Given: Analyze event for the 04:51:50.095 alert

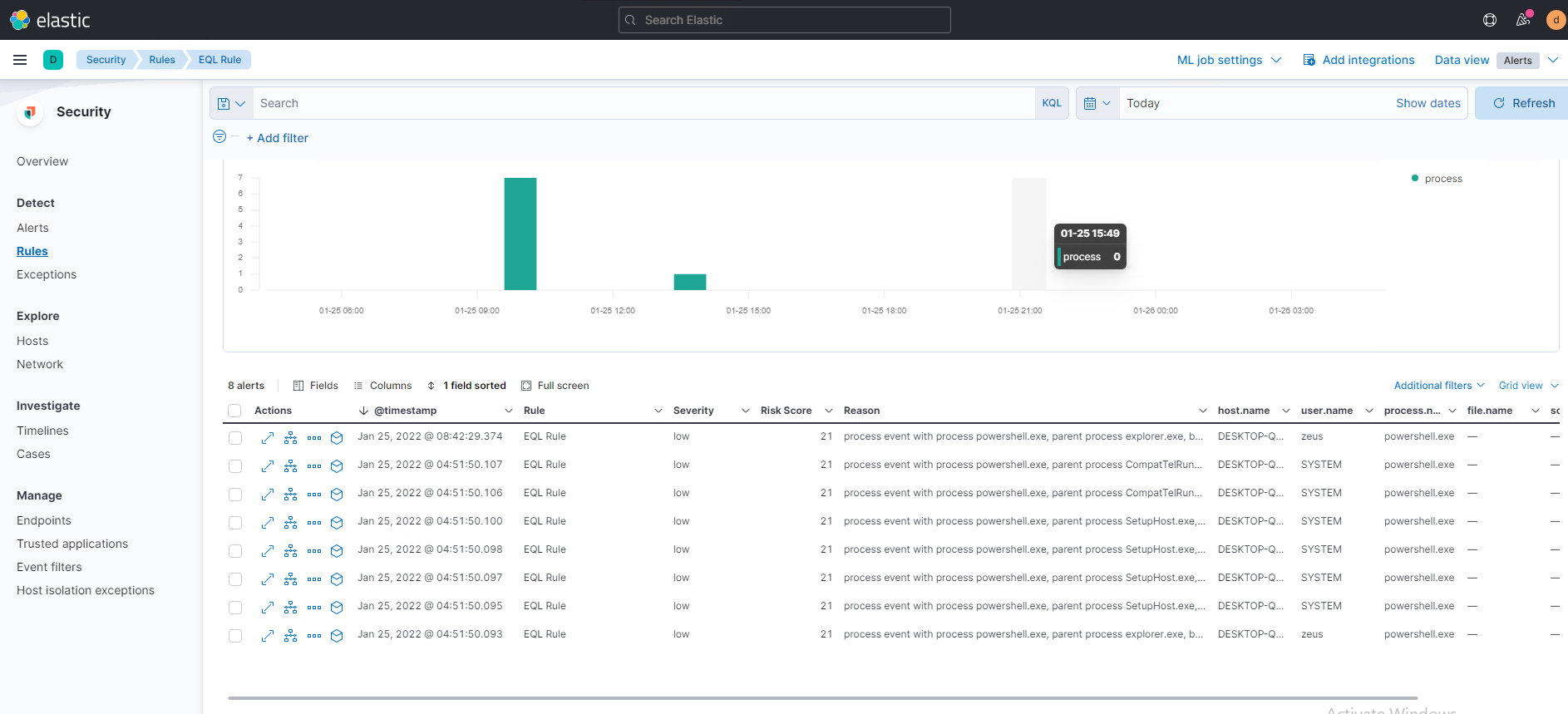Looking at the screenshot, I should 290,607.
